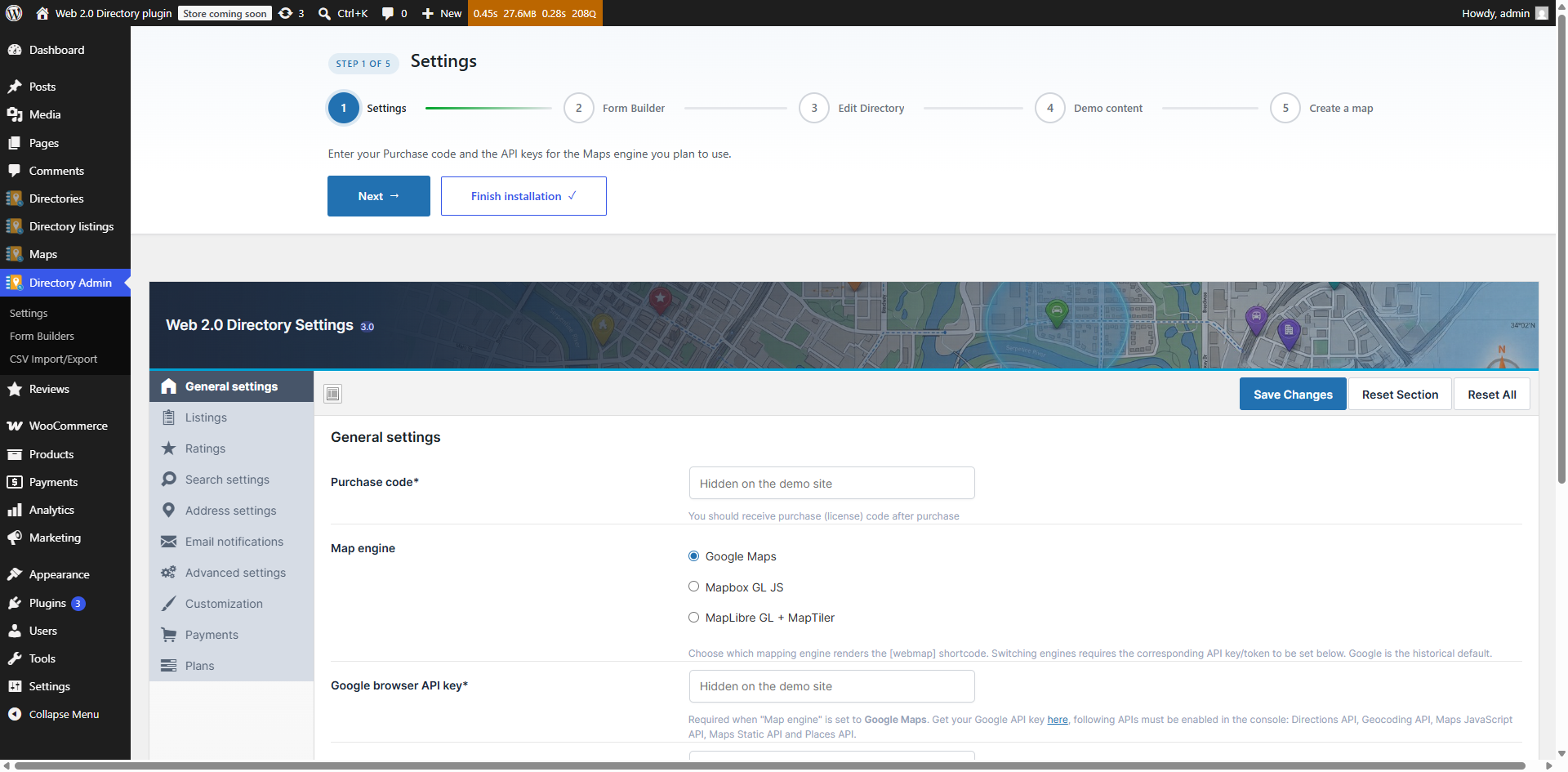This screenshot has height=772, width=1568.
Task: Click the Reviews star icon
Action: coord(15,389)
